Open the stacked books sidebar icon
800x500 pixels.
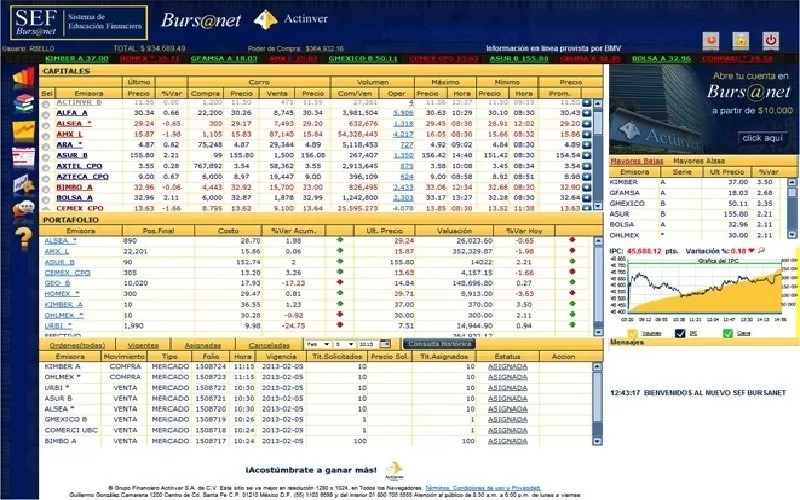[x=23, y=104]
